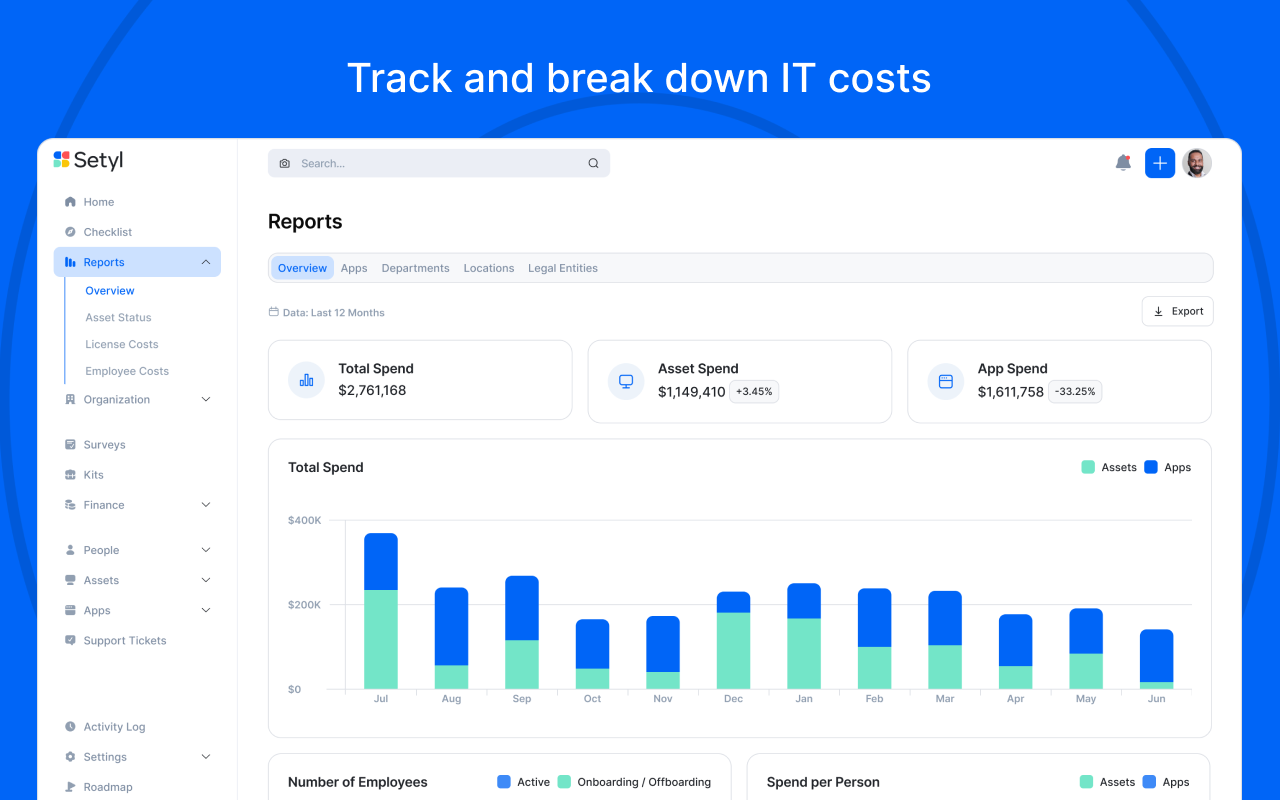Toggle Apps in Spend per Person legend
The height and width of the screenshot is (800, 1280).
click(x=1166, y=782)
